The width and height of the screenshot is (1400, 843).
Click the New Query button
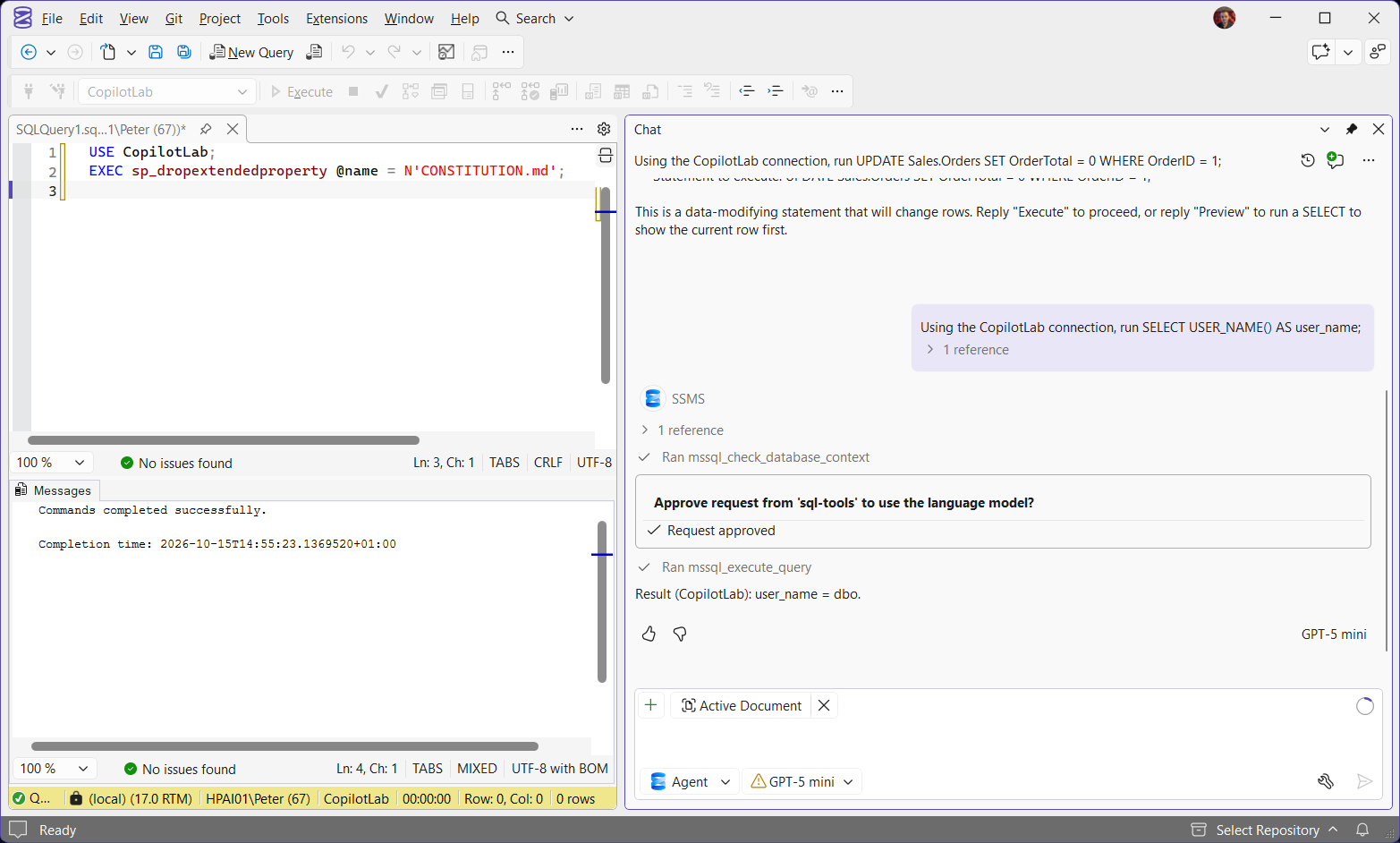pyautogui.click(x=251, y=52)
